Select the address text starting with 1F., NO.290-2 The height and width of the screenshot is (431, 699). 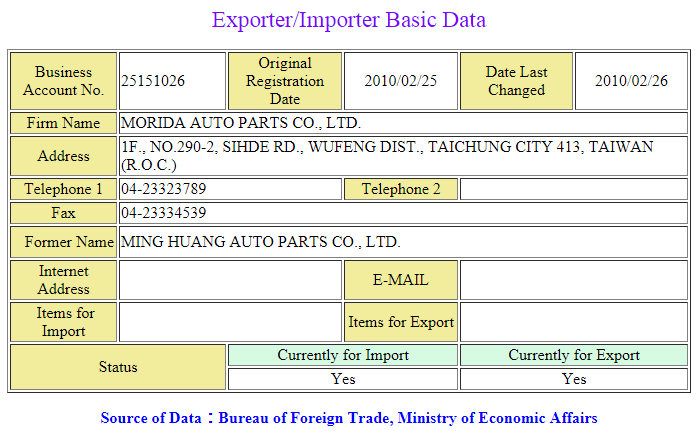click(x=387, y=156)
